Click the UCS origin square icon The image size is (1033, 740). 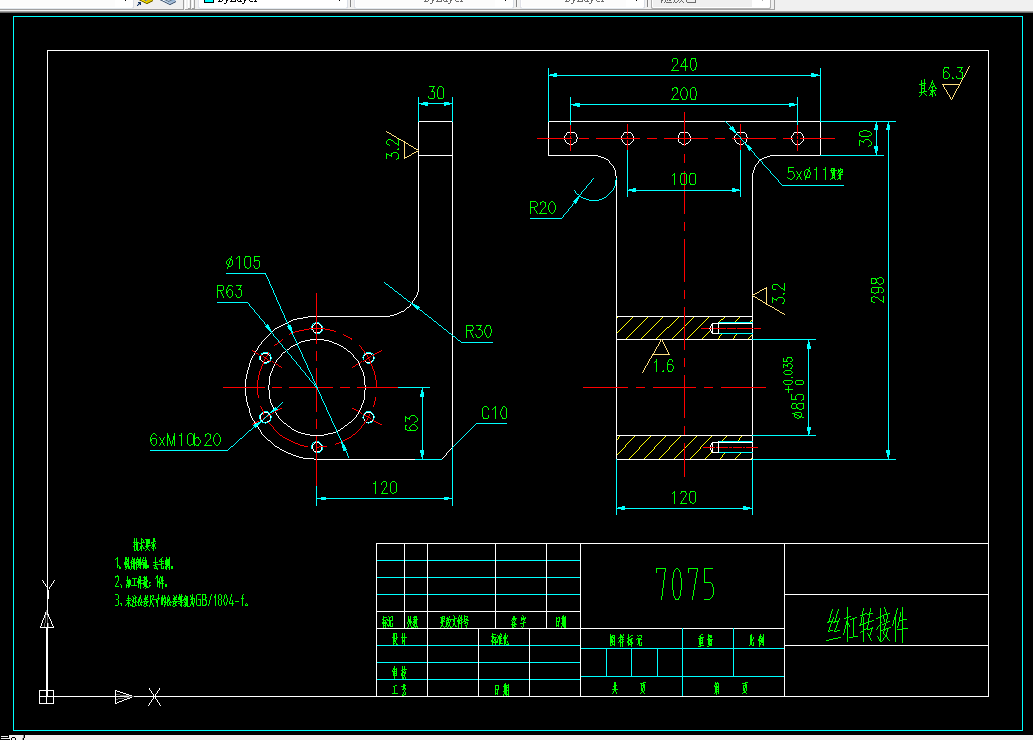tap(47, 697)
